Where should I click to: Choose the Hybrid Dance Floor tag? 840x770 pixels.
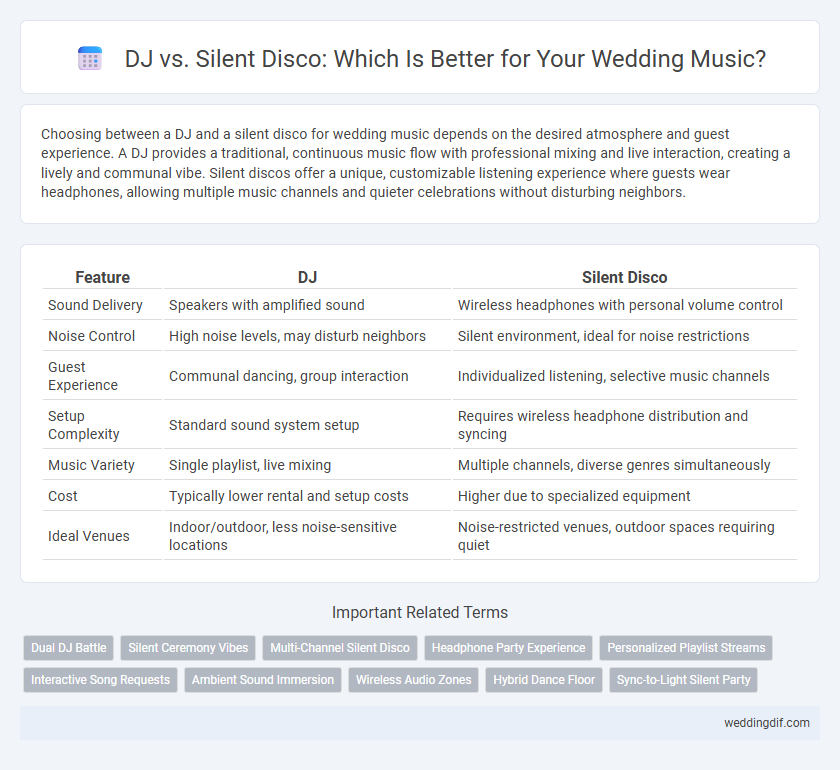coord(544,680)
